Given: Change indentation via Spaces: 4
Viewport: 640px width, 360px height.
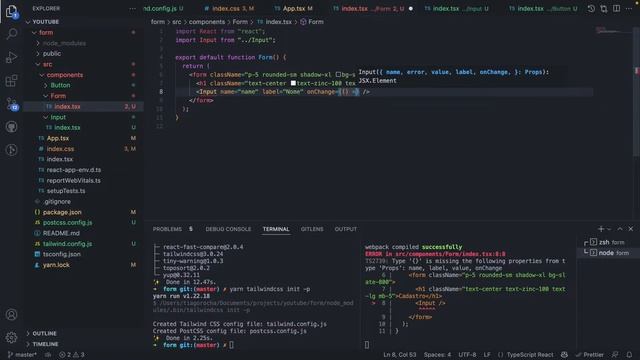Looking at the screenshot, I should coord(437,355).
